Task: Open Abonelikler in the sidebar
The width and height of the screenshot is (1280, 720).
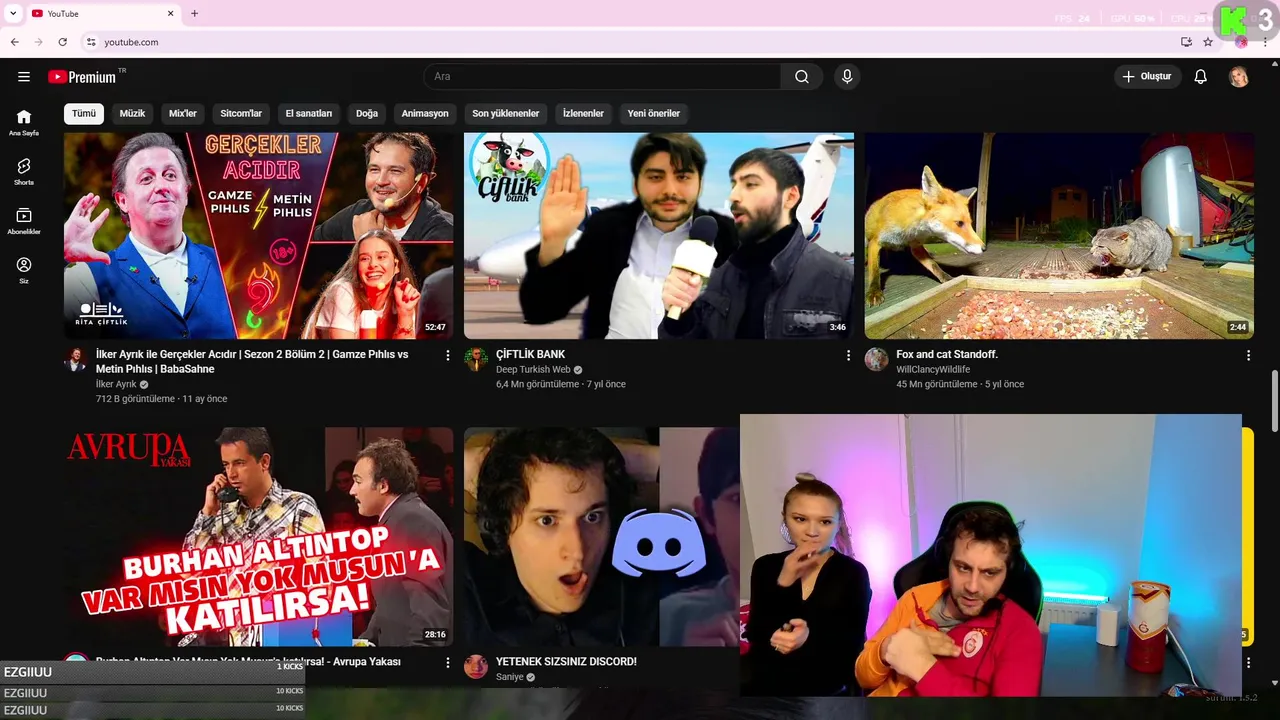Action: point(24,222)
